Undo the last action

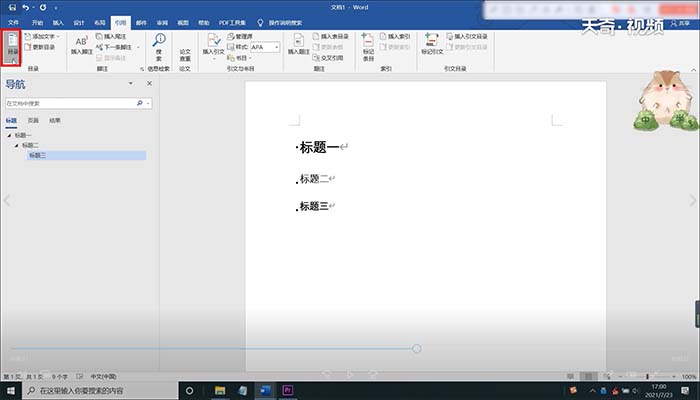[x=25, y=8]
